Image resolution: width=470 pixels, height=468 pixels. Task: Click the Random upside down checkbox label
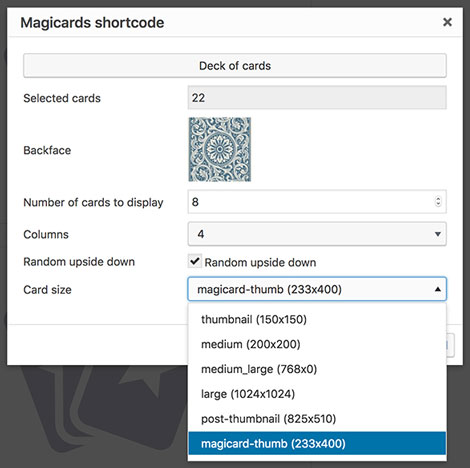[260, 262]
